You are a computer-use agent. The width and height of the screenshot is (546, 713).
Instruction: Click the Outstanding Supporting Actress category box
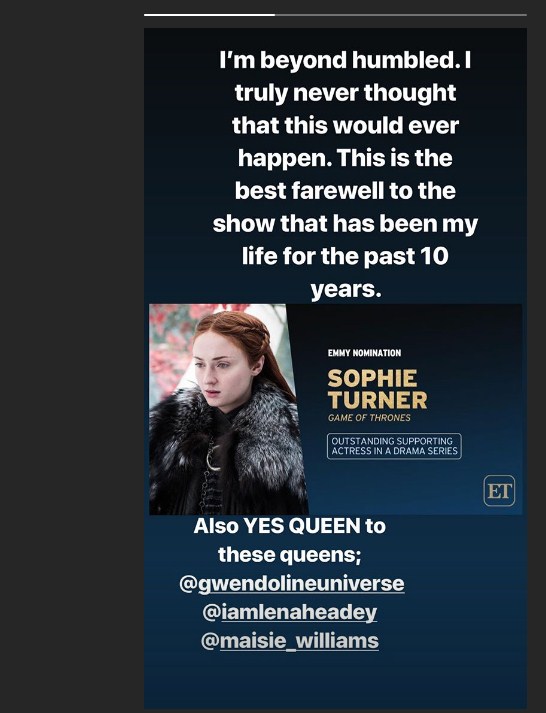tap(394, 446)
